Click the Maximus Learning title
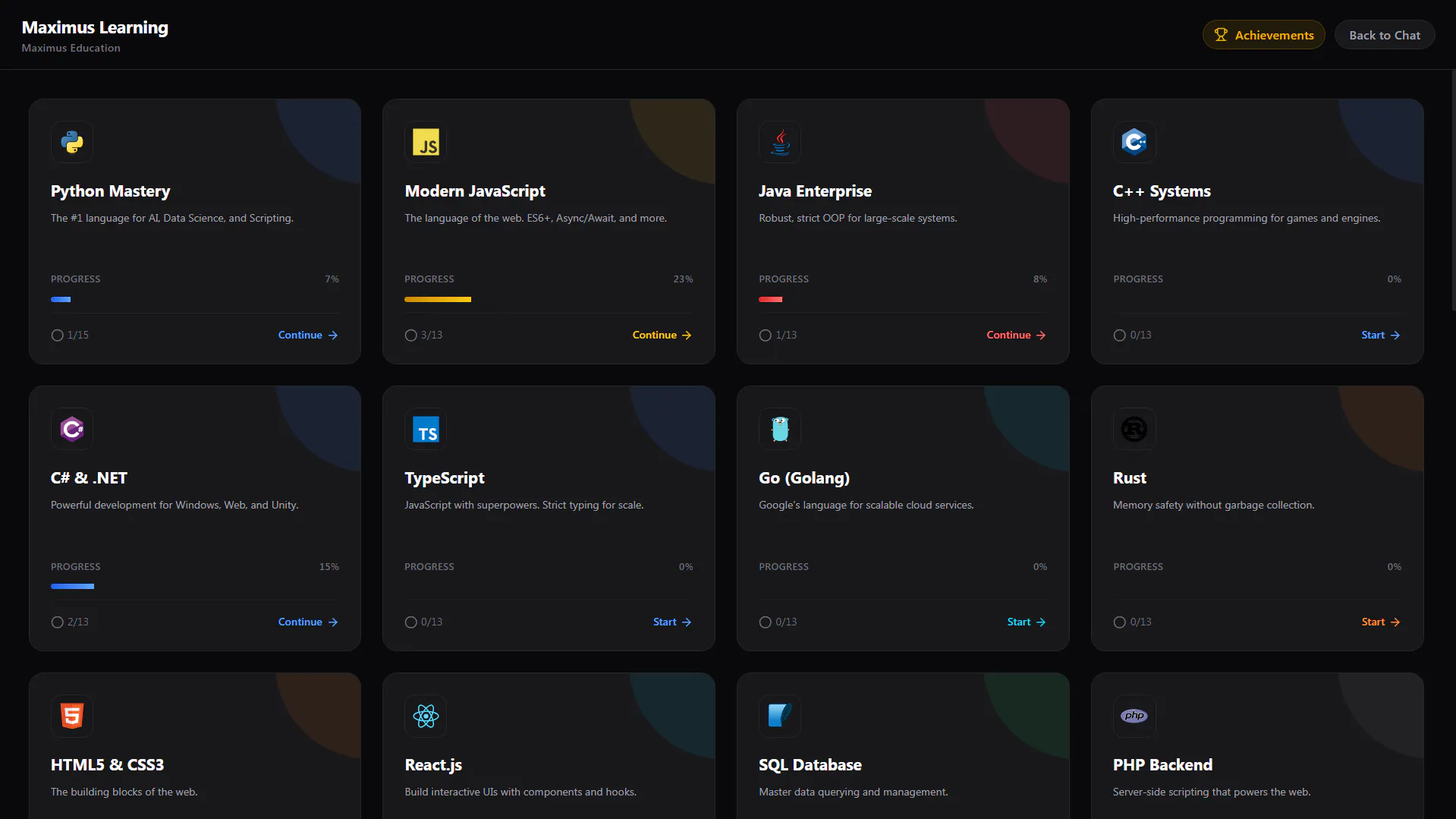This screenshot has height=819, width=1456. [95, 27]
